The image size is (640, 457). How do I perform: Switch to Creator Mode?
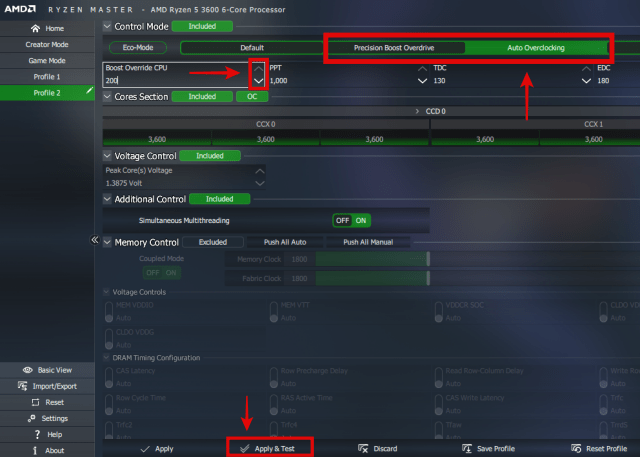(x=47, y=44)
